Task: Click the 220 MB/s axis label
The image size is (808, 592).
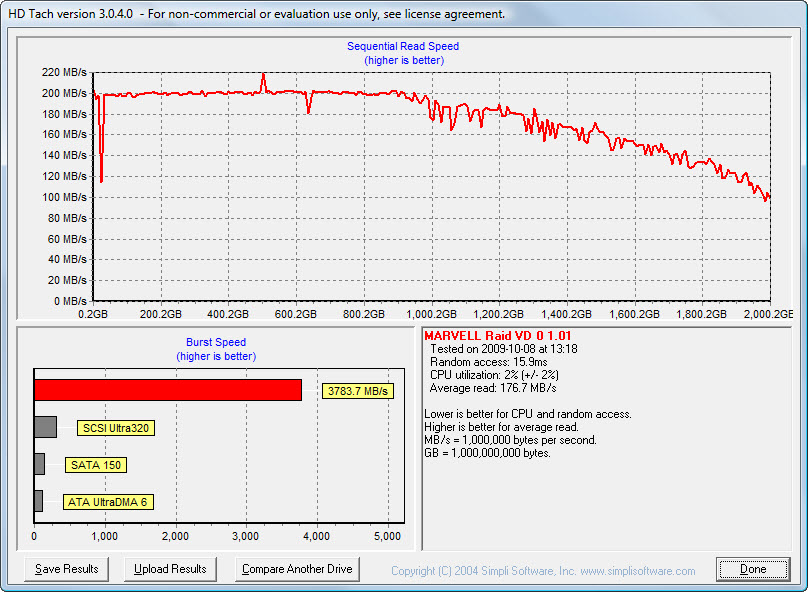Action: (x=65, y=72)
